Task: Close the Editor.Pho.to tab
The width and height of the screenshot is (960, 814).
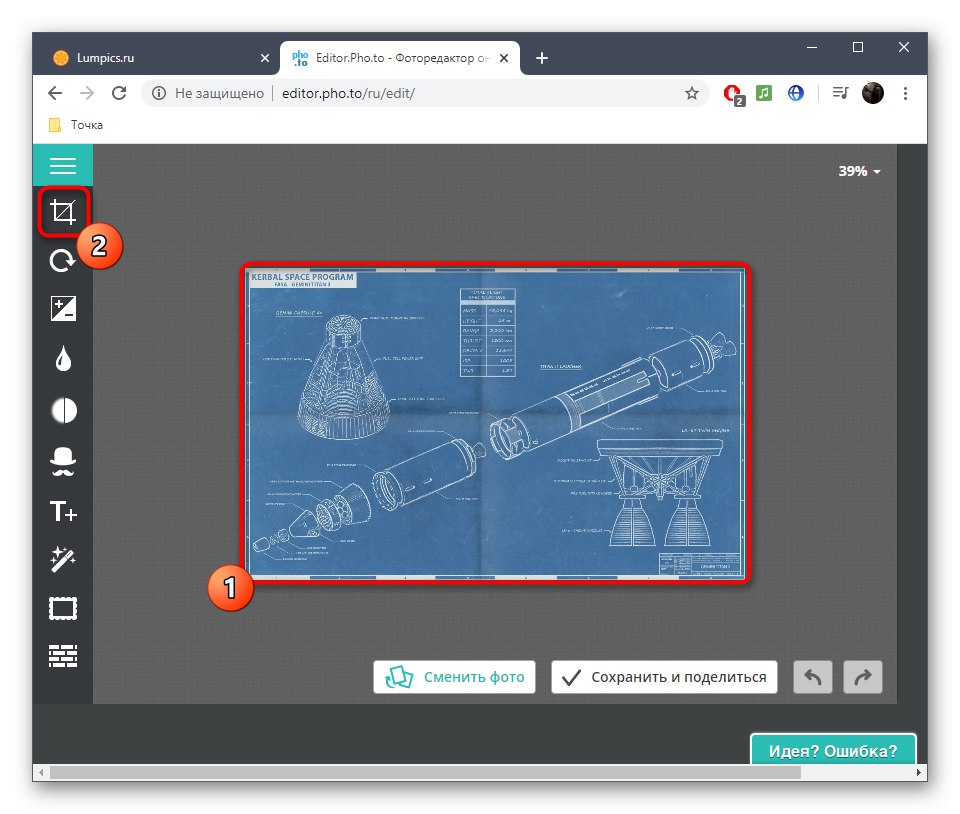Action: (504, 58)
